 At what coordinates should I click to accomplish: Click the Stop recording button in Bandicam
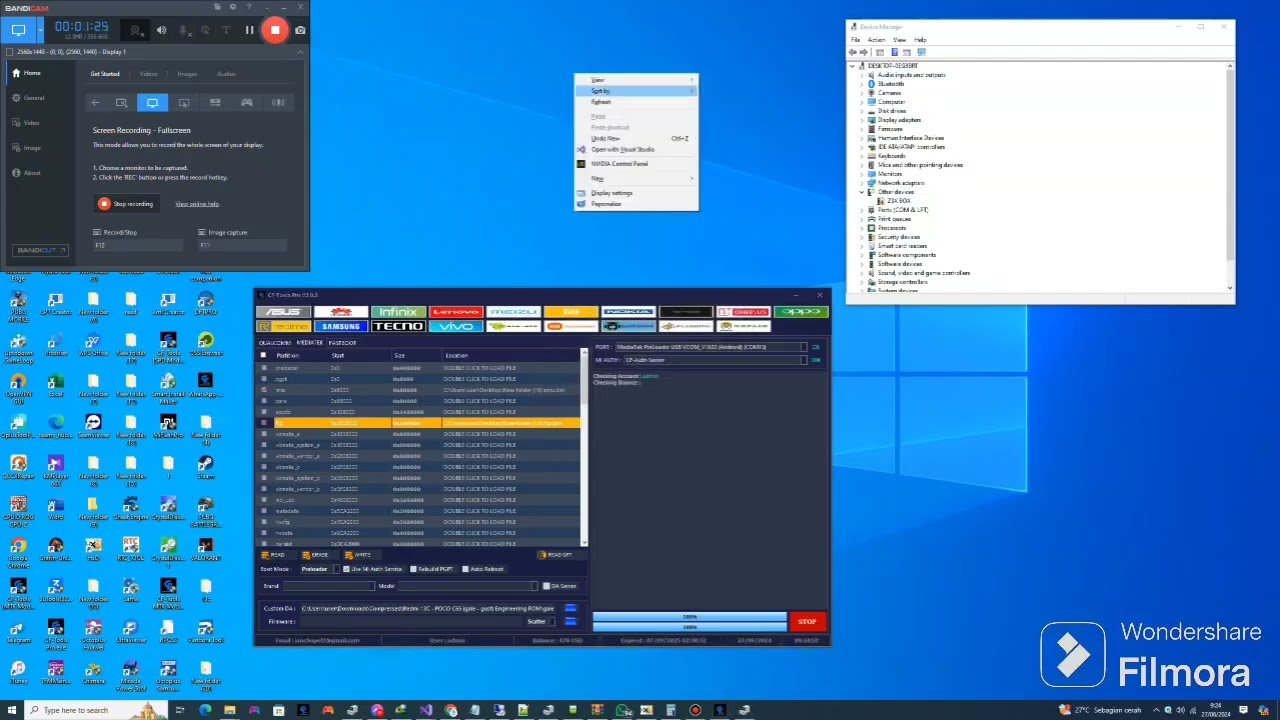tap(126, 204)
